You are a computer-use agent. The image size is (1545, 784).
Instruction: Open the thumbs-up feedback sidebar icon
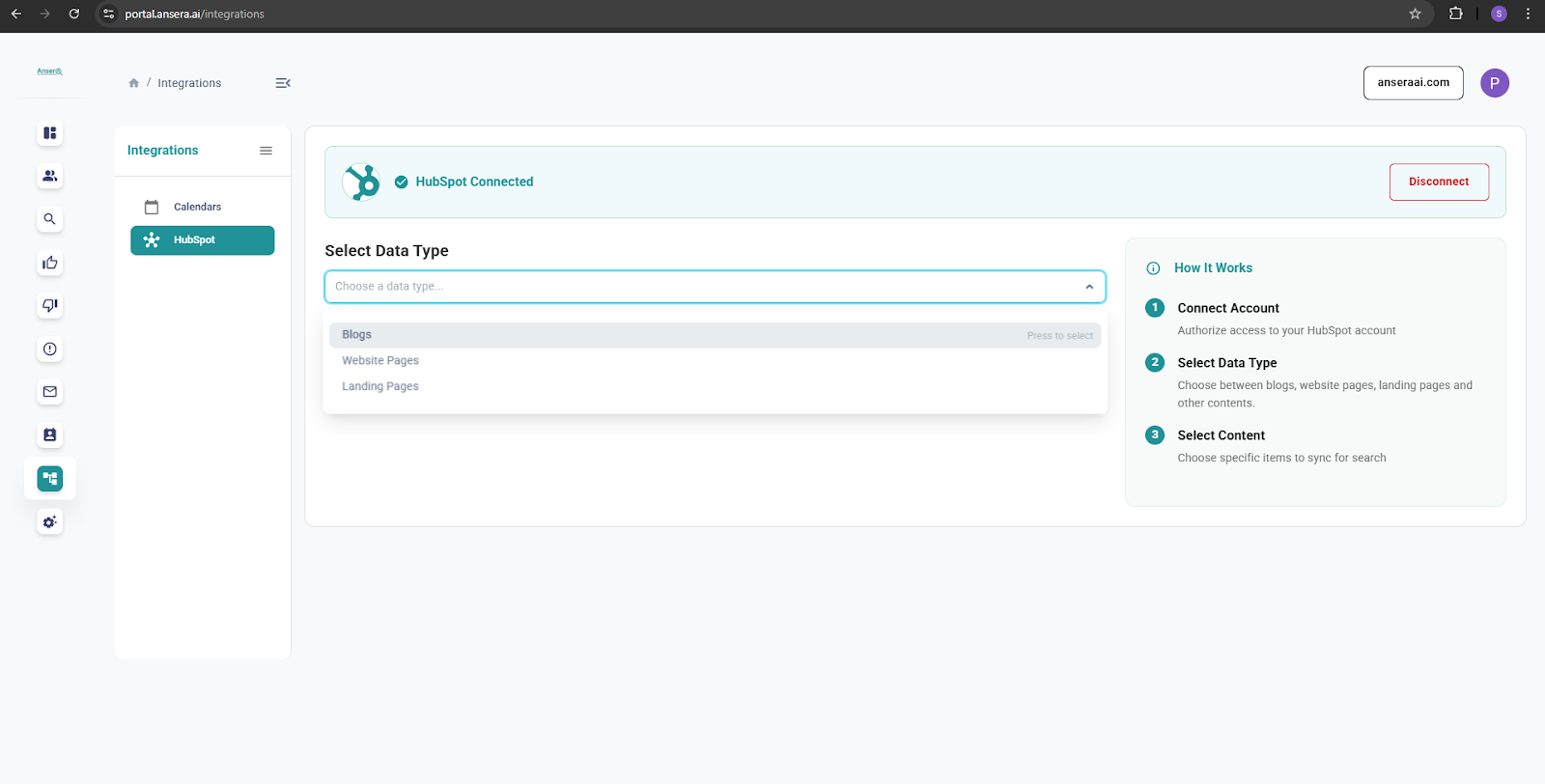tap(50, 263)
